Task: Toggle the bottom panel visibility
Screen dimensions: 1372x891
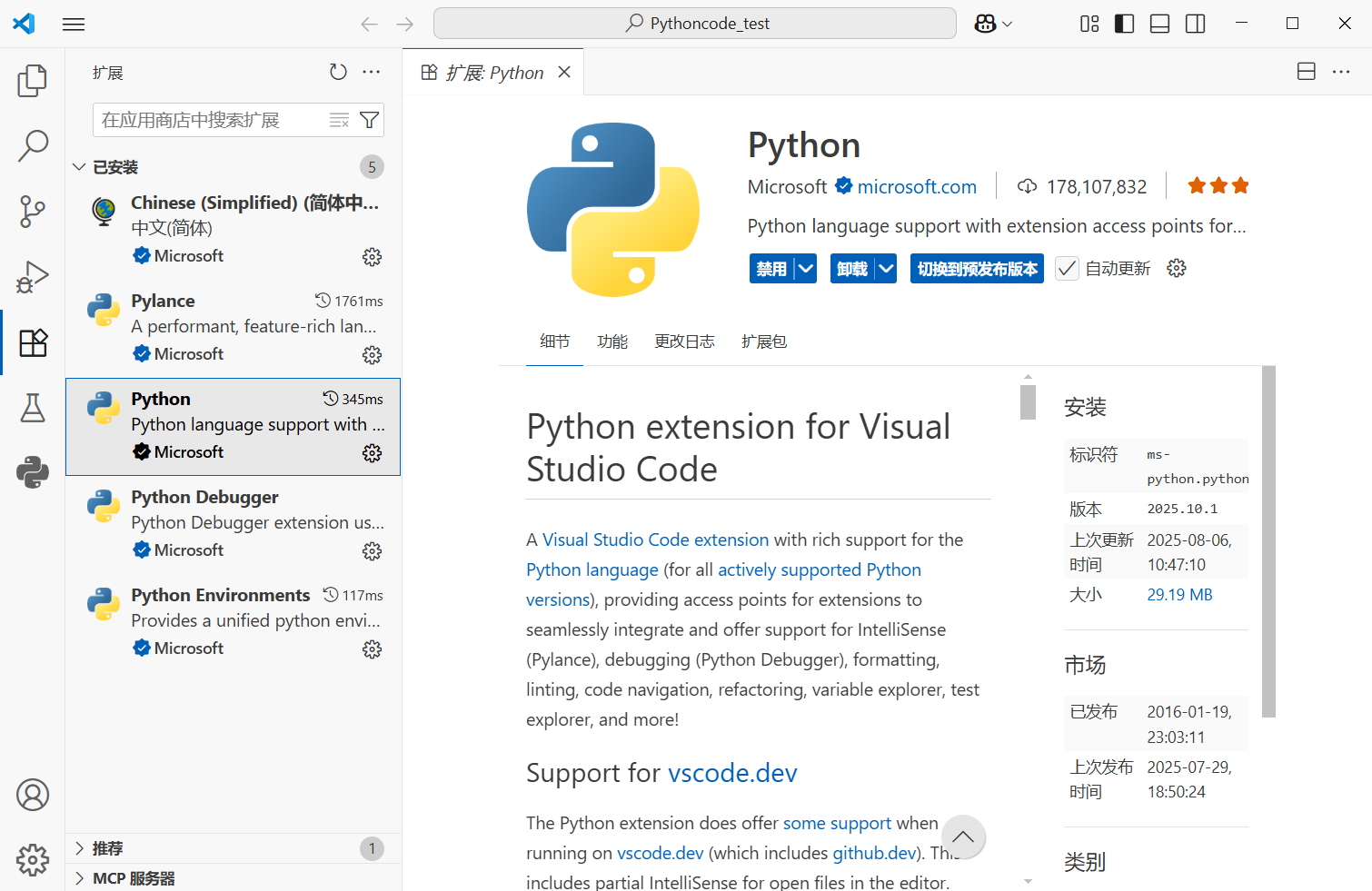Action: click(x=1160, y=25)
